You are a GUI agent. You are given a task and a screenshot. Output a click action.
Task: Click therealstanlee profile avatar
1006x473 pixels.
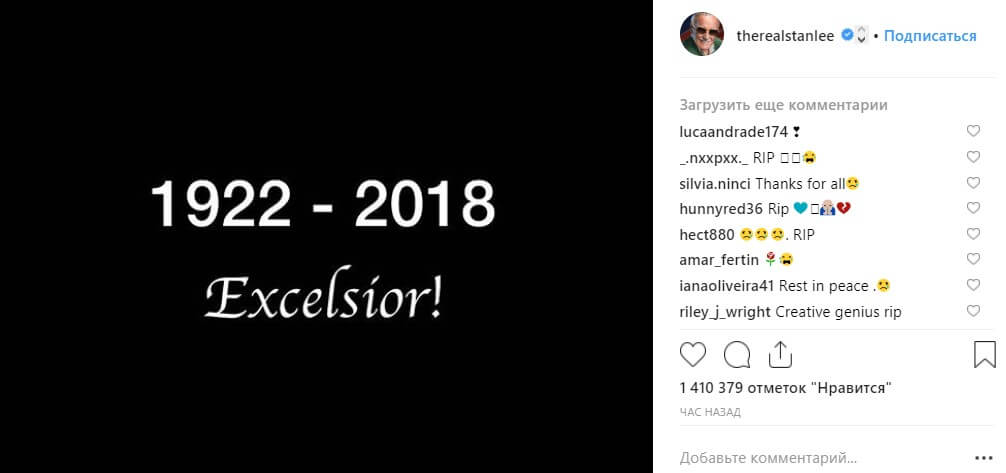(x=702, y=34)
